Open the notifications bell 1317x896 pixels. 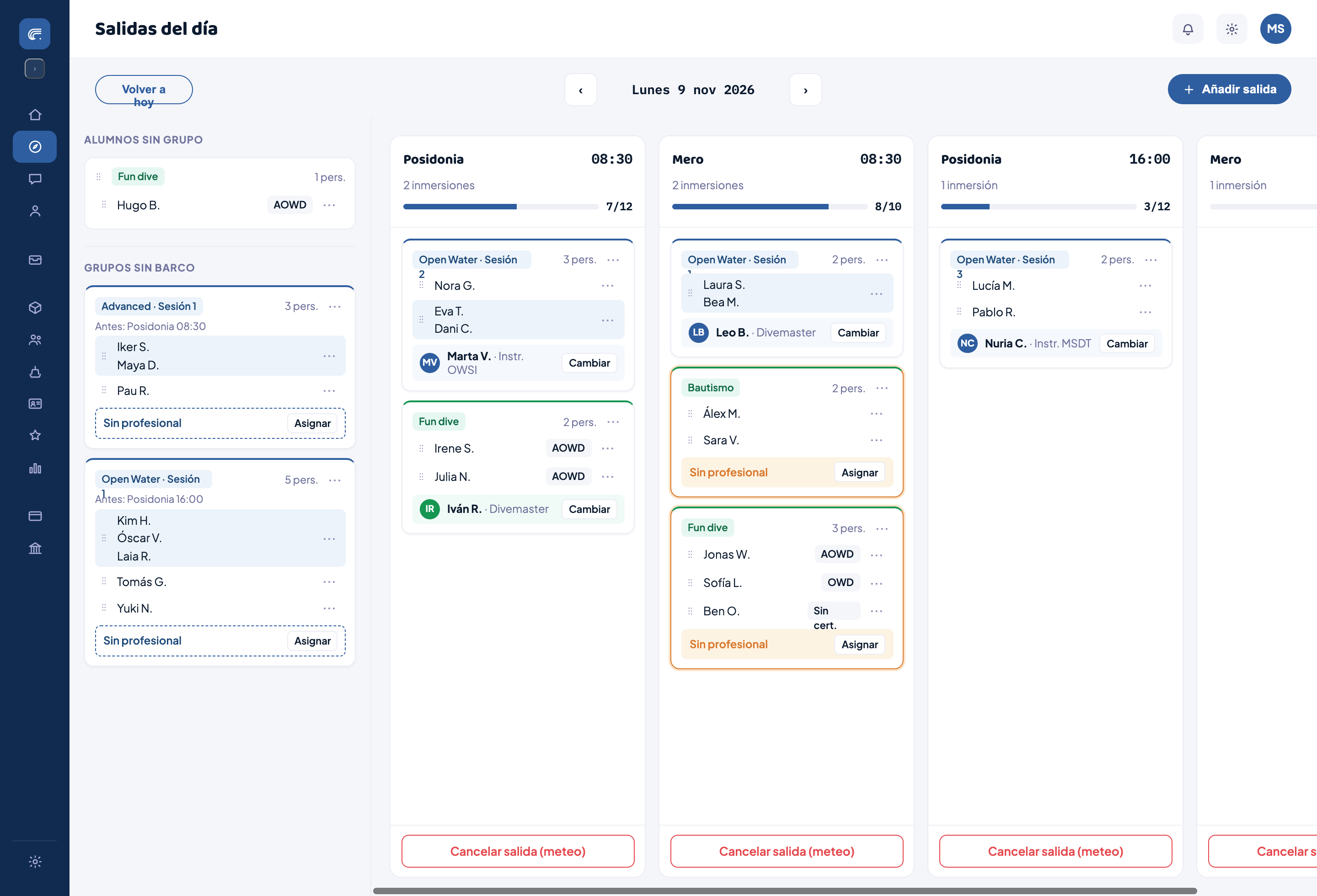pyautogui.click(x=1188, y=29)
